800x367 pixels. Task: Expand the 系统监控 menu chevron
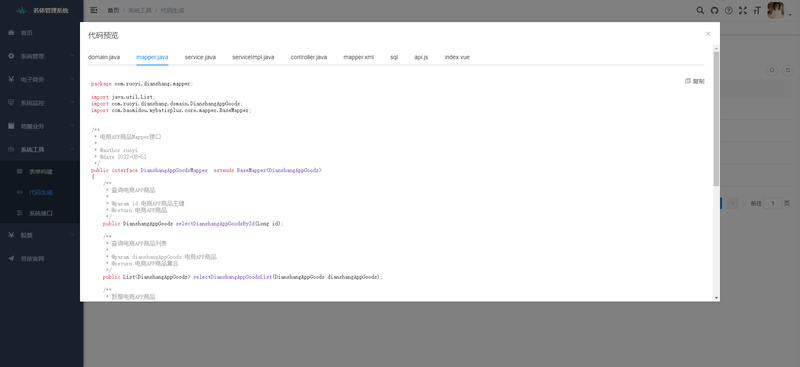tap(72, 103)
